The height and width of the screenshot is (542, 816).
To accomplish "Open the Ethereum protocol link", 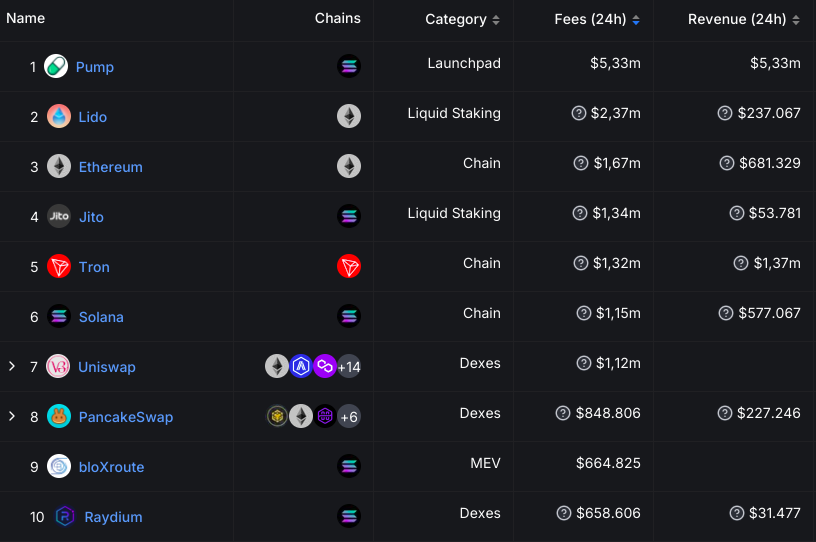I will tap(110, 167).
